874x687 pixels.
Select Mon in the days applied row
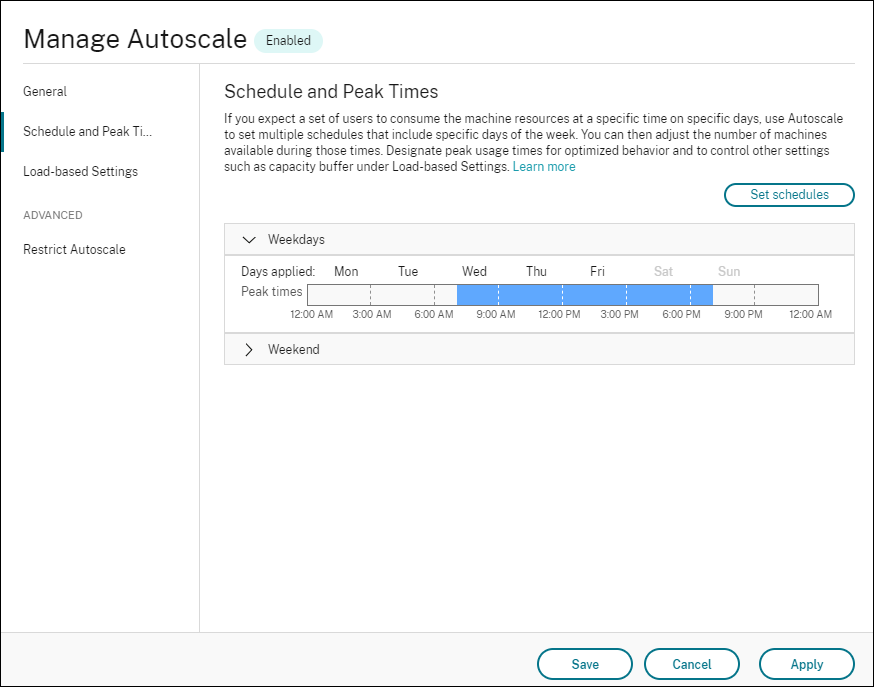[346, 270]
